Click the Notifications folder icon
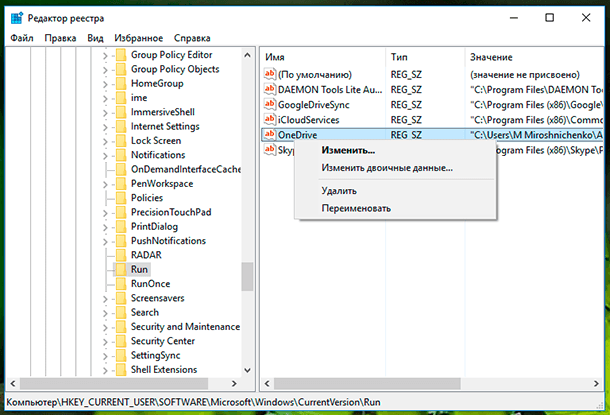Viewport: 610px width, 415px height. point(121,155)
